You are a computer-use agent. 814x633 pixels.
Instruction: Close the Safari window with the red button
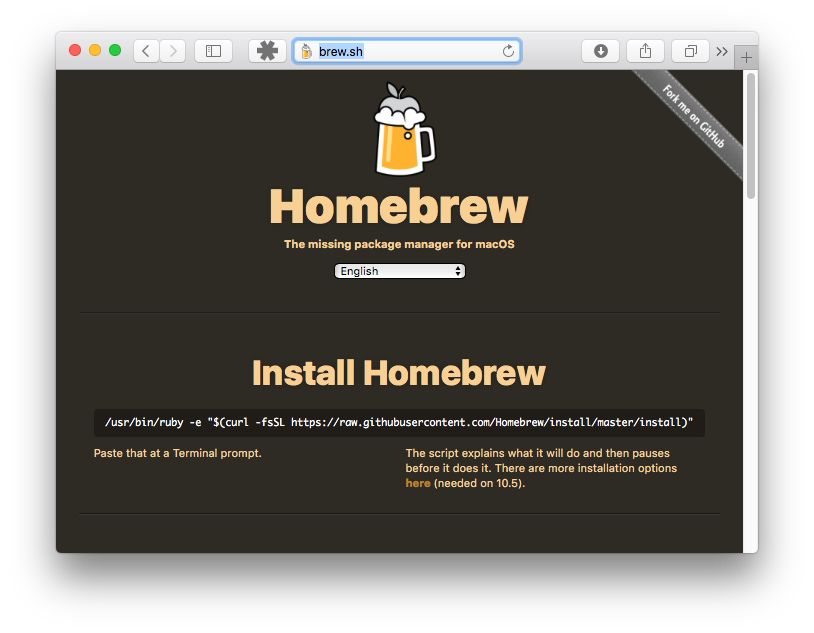[75, 50]
